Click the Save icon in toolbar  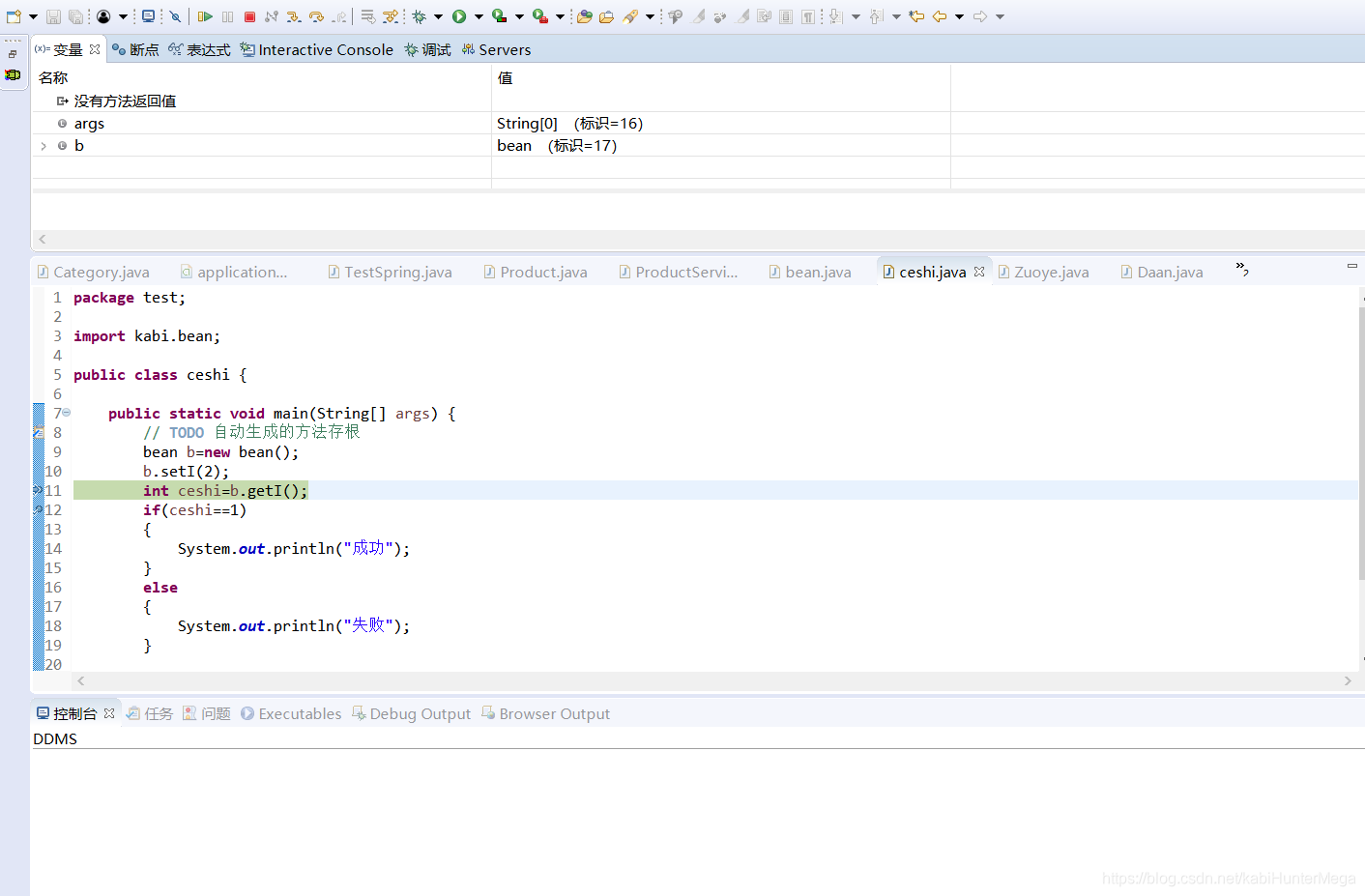[x=53, y=16]
